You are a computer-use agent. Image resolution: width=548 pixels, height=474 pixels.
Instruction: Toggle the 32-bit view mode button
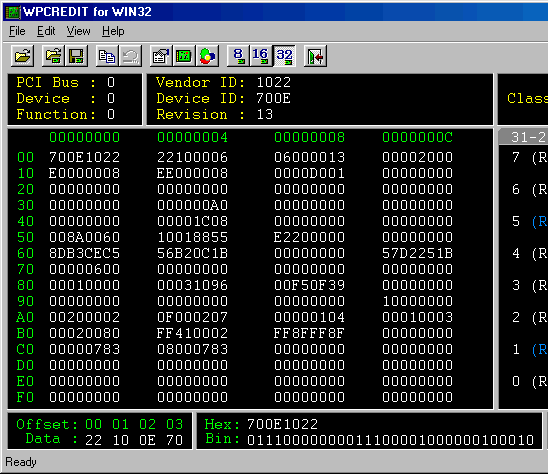click(284, 56)
